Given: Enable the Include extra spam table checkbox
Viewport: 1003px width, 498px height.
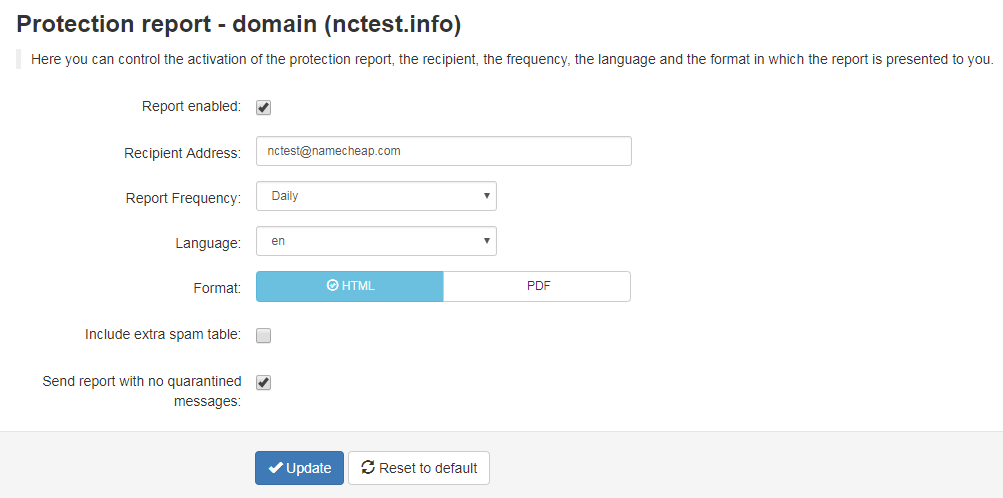Looking at the screenshot, I should coord(264,336).
